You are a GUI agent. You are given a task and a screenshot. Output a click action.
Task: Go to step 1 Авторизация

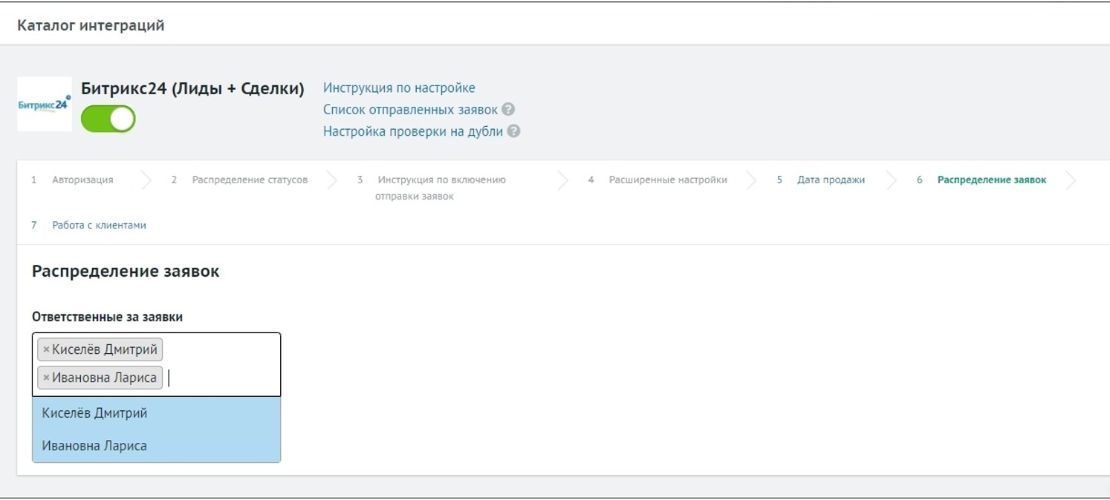(x=82, y=180)
